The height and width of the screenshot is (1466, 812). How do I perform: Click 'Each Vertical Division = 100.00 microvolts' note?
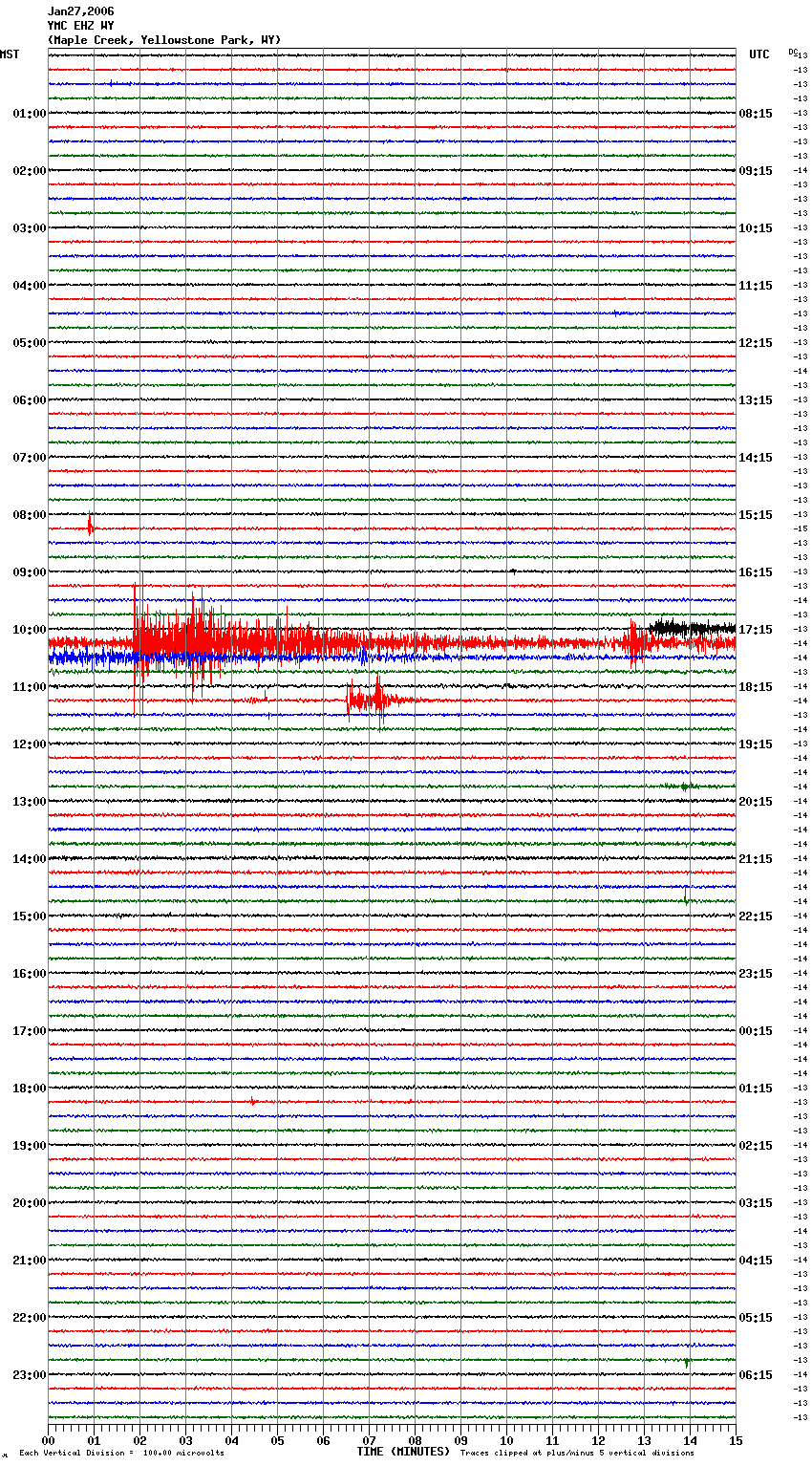pos(121,1453)
